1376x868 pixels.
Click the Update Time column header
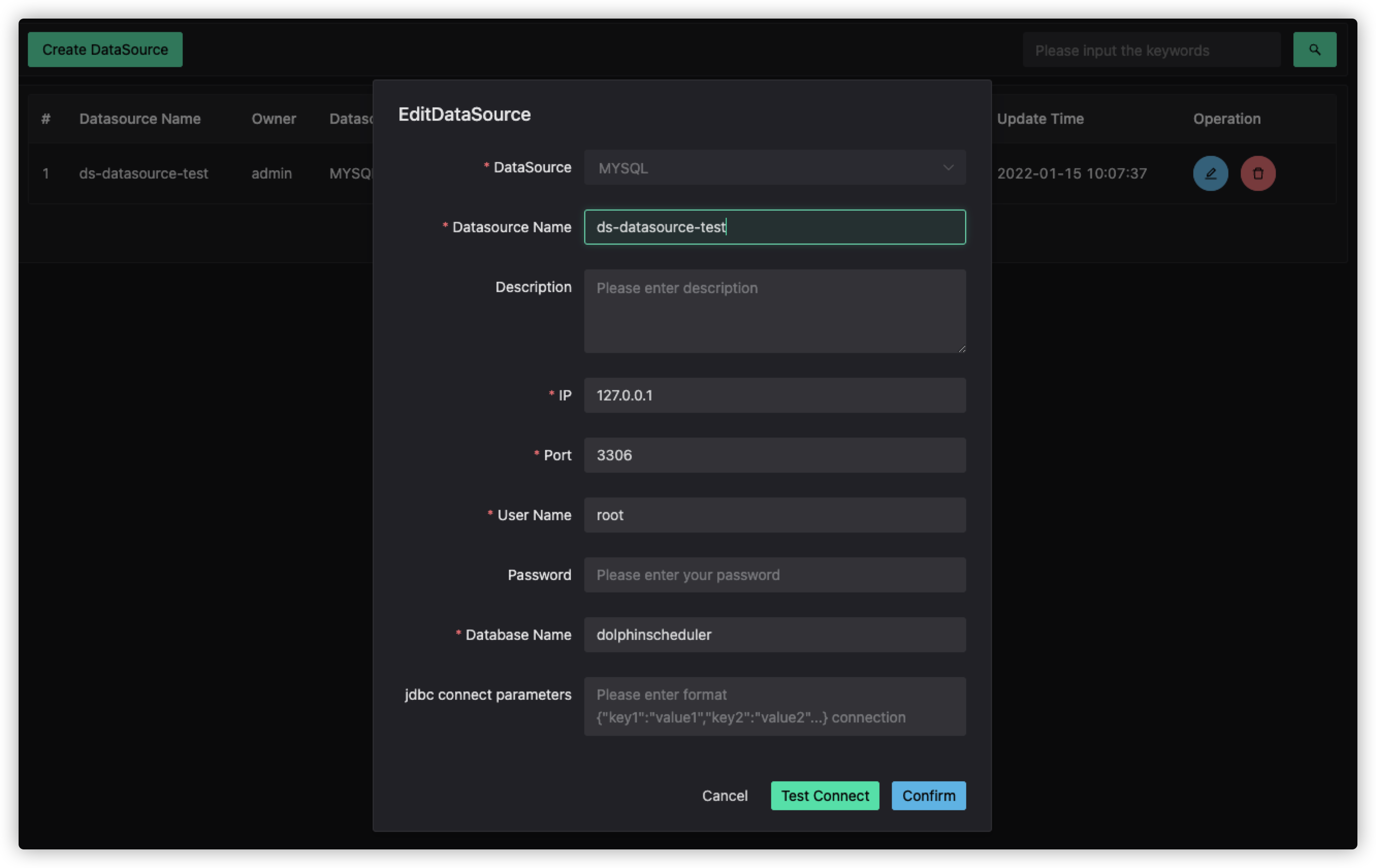1040,119
